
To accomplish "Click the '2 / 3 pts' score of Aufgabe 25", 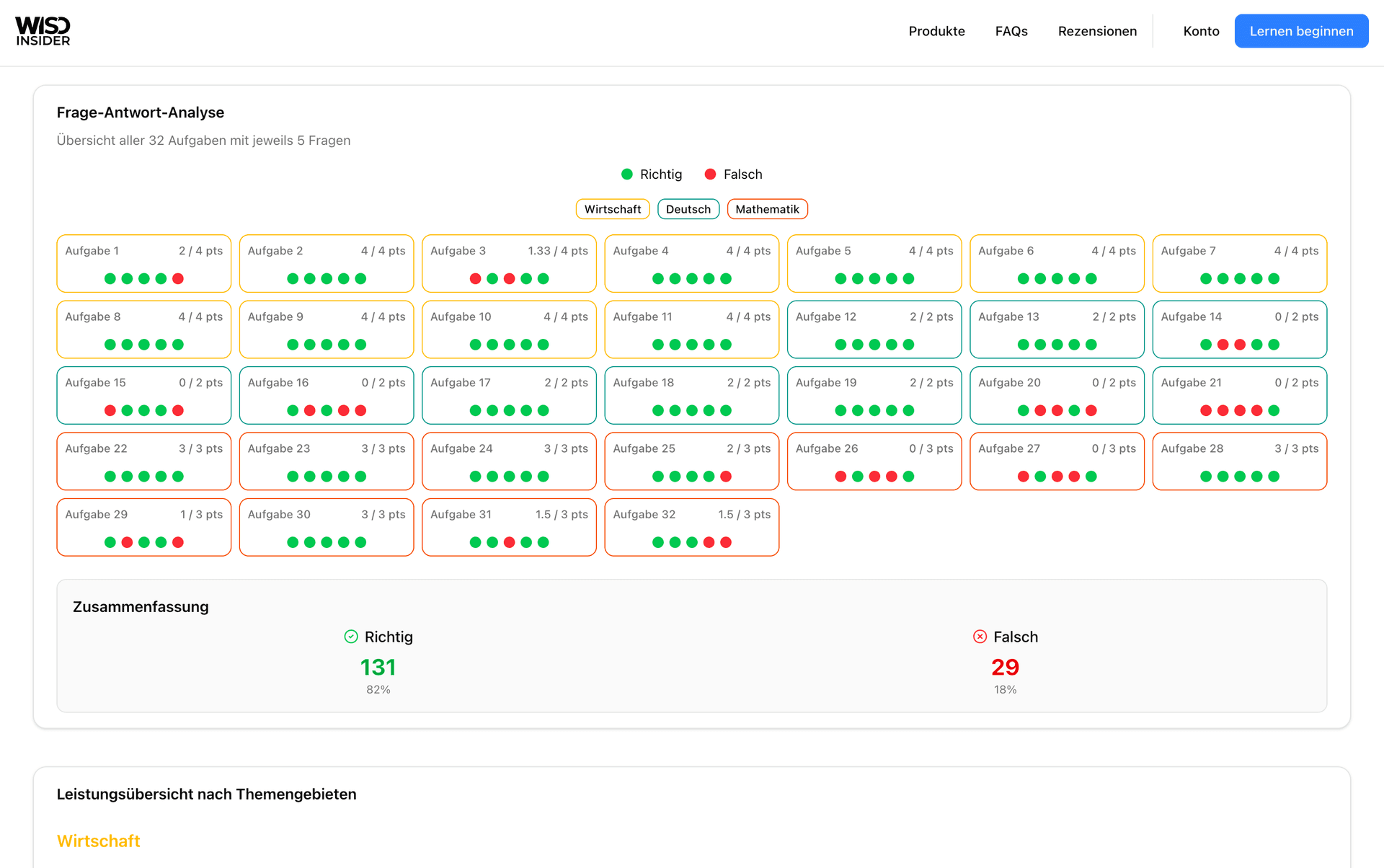I will 749,448.
